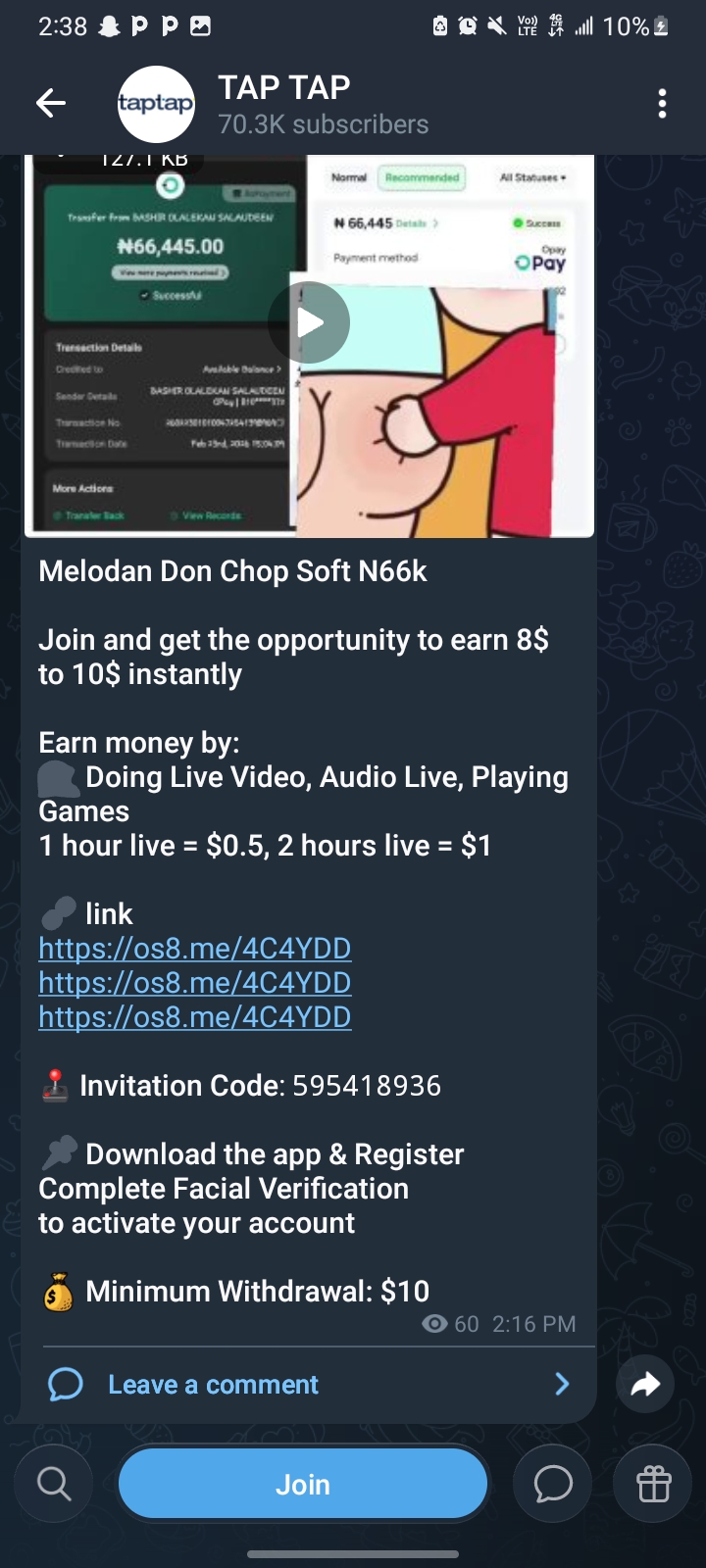Tap the battery indicator in status bar
Screen dimensions: 706x1568
click(661, 26)
